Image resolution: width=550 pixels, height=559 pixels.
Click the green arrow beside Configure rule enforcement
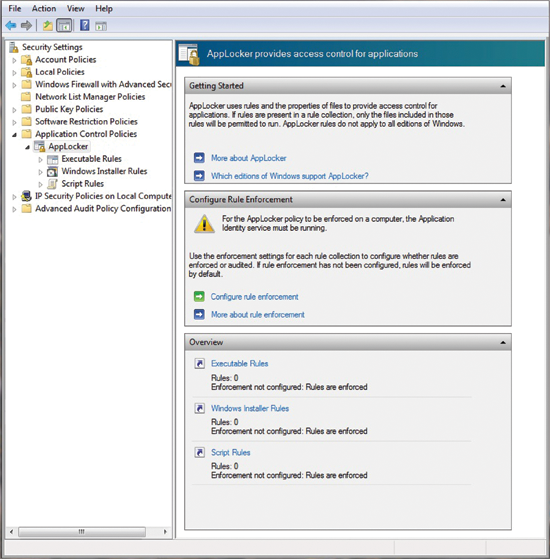point(199,296)
